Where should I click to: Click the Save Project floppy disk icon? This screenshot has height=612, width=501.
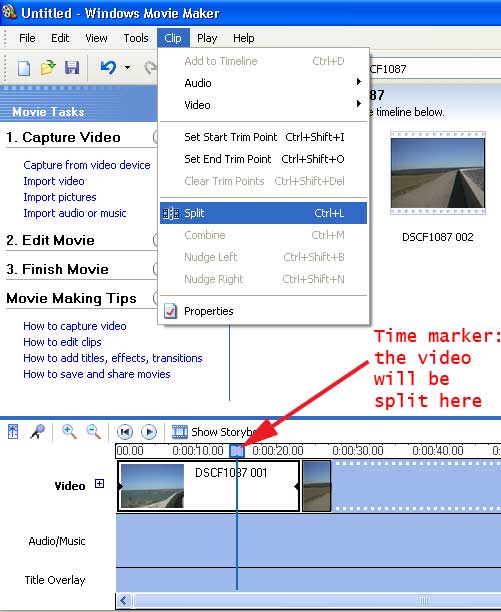click(x=72, y=68)
